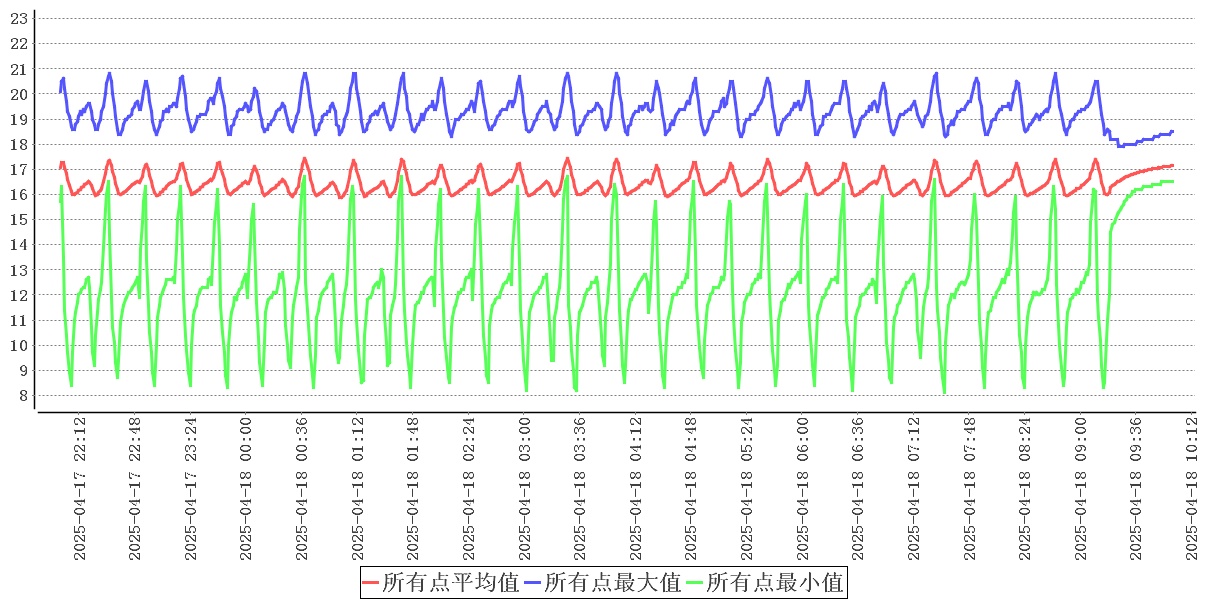Viewport: 1207px width, 600px height.
Task: Click the red line swatch in legend
Action: pyautogui.click(x=371, y=583)
